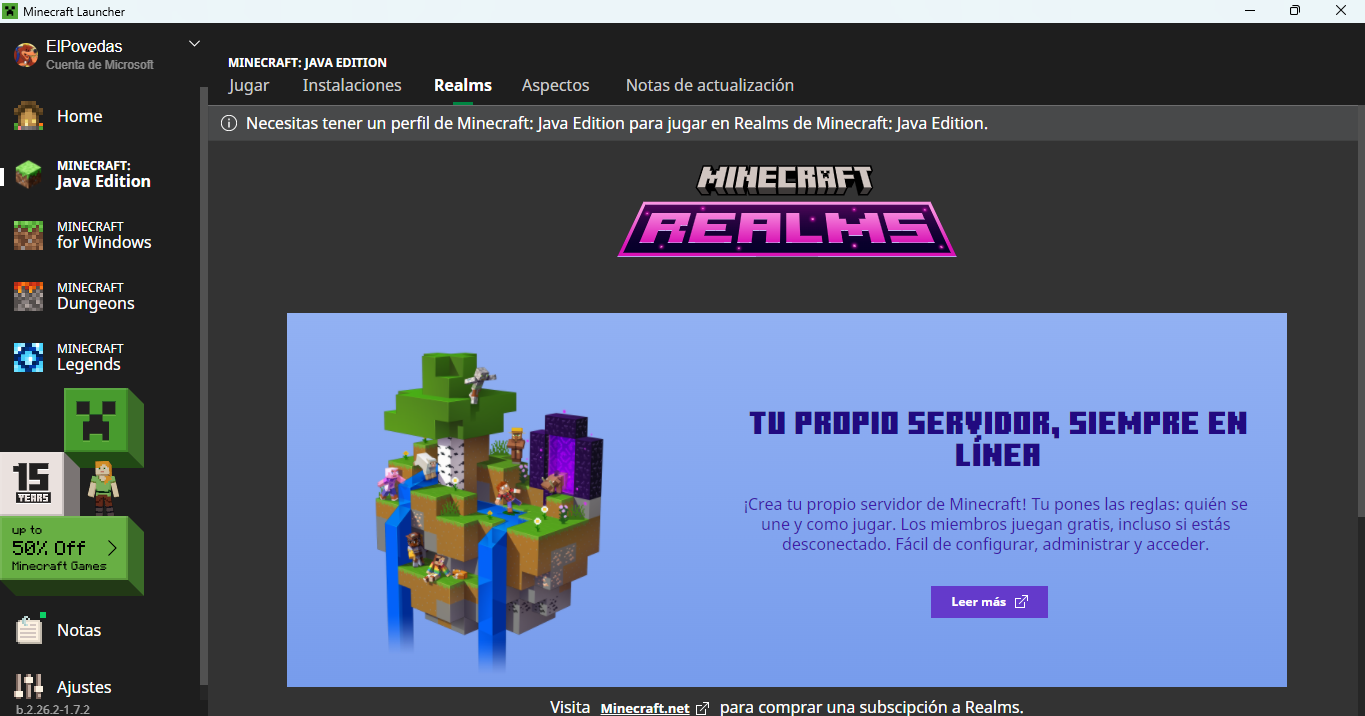Click the 'Cuenta de Microsoft' account label
This screenshot has height=716, width=1365.
pyautogui.click(x=100, y=64)
